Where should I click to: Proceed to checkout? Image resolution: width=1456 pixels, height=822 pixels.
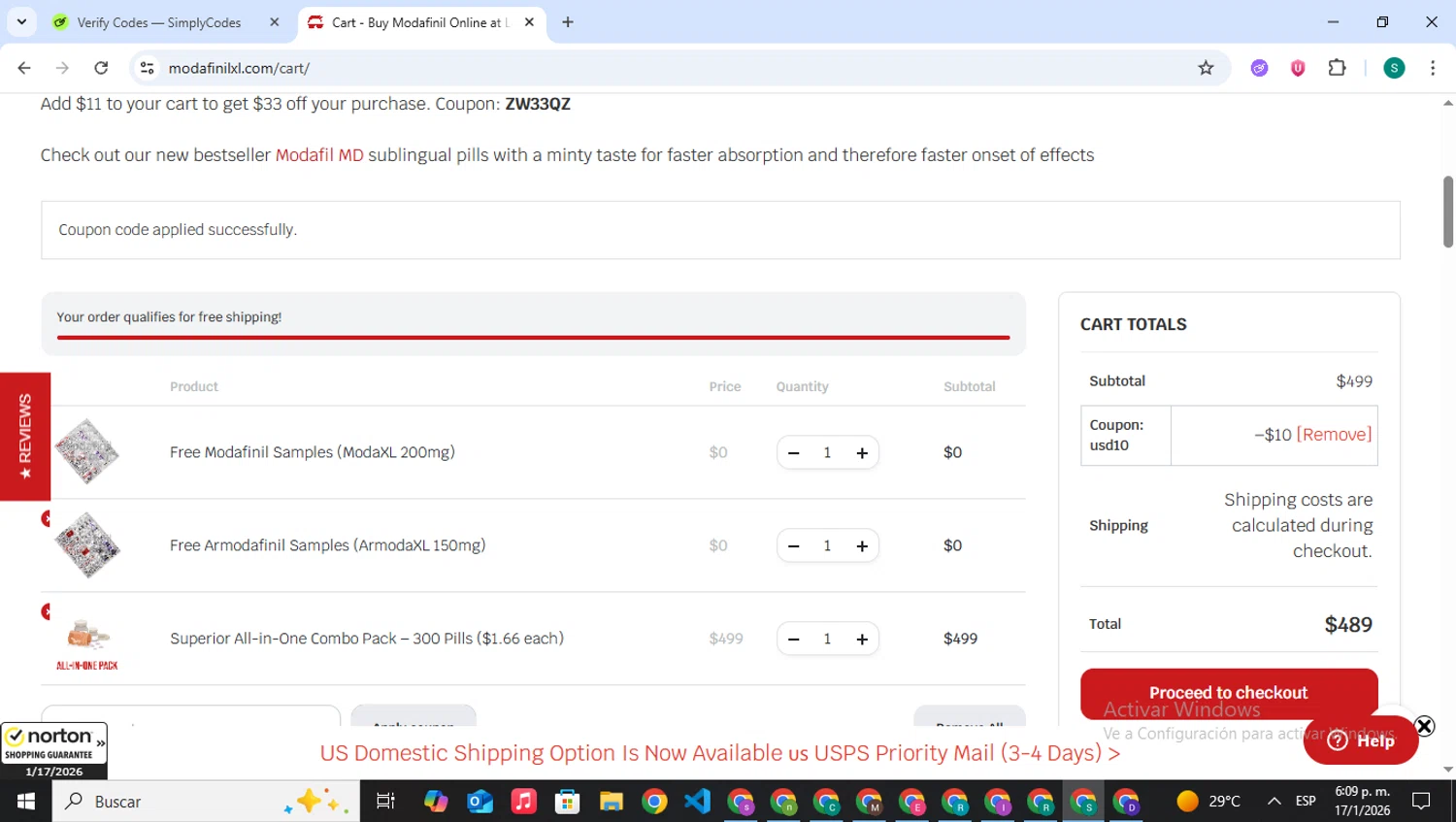(x=1229, y=693)
